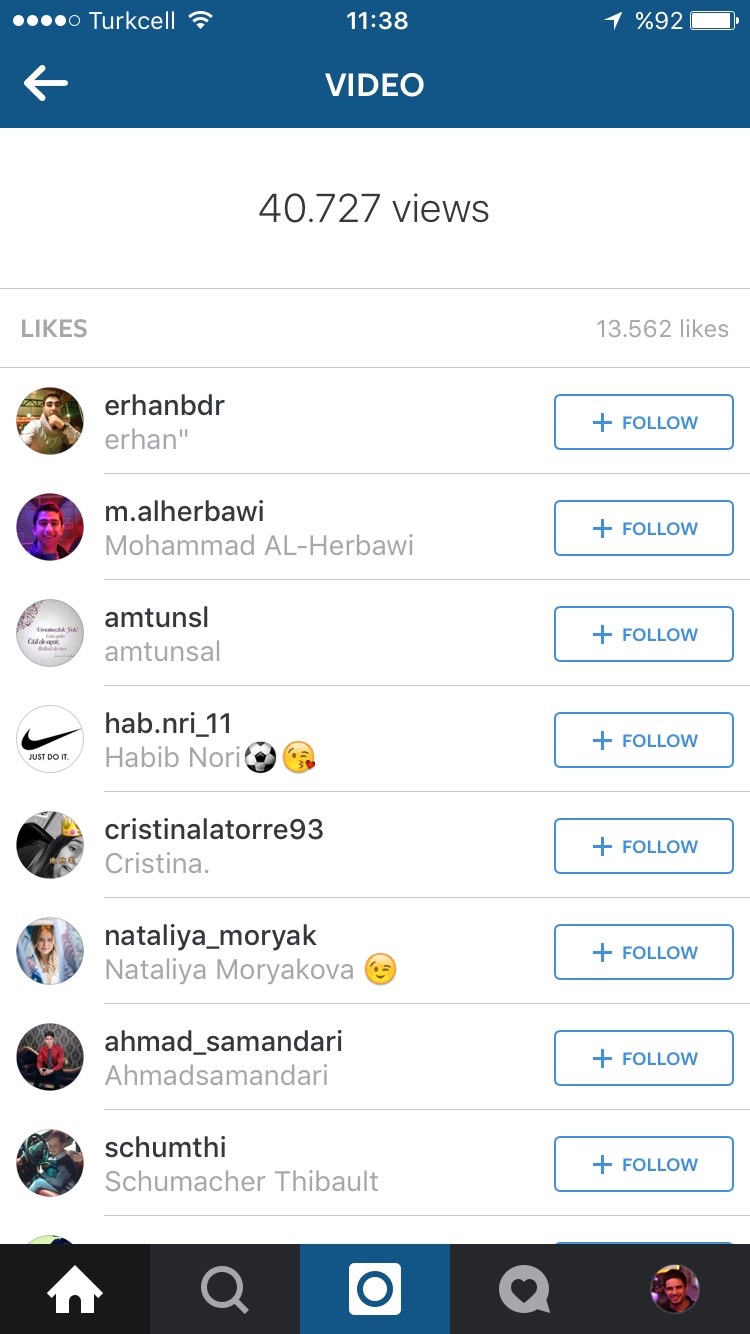750x1334 pixels.
Task: Tap the Wi-Fi status icon
Action: 201,20
